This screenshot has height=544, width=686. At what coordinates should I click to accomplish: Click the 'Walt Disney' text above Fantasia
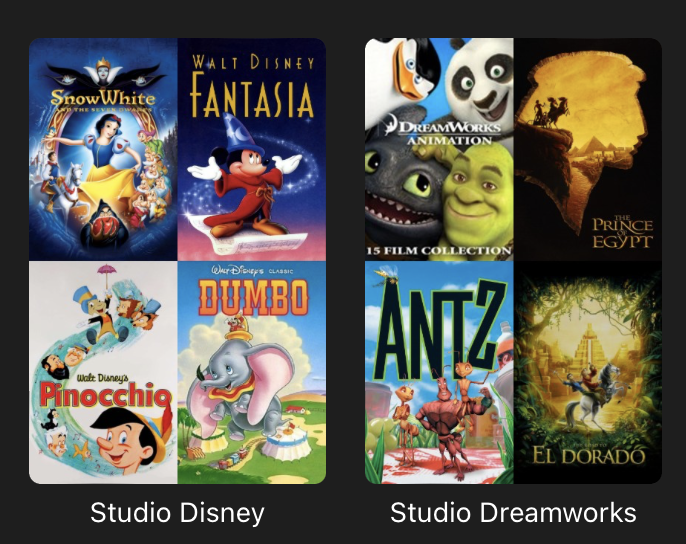point(253,62)
